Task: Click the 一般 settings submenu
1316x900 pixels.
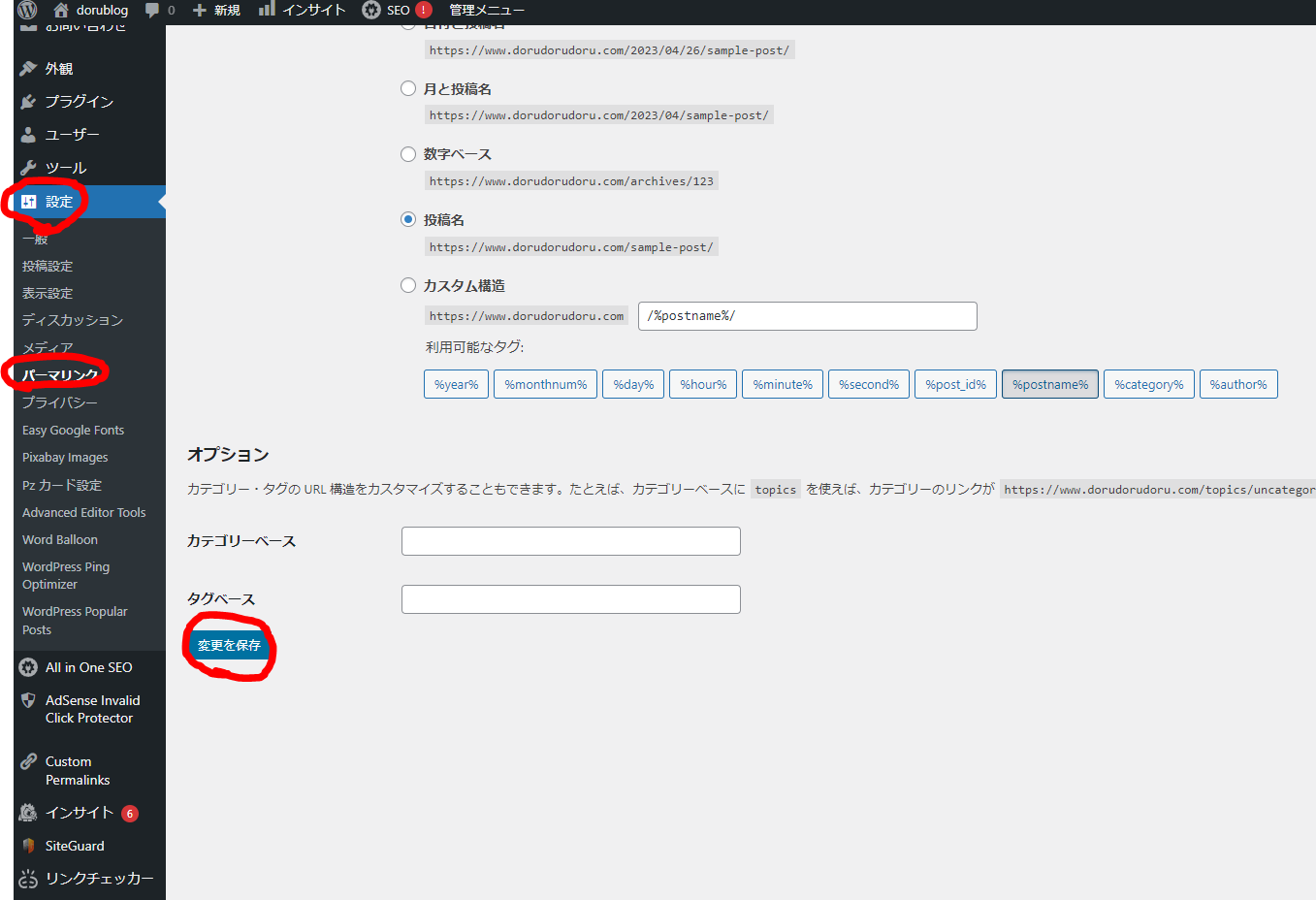Action: [35, 239]
